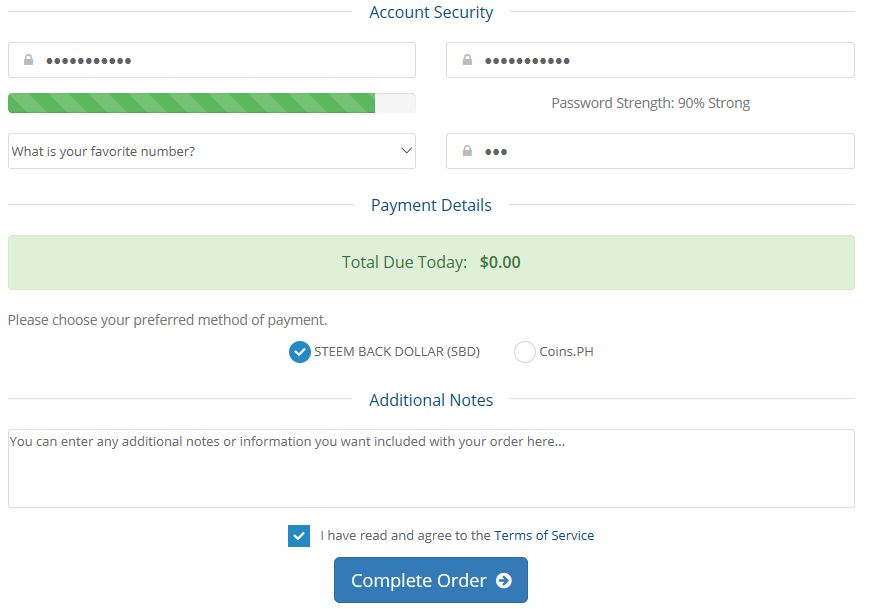Click the arrow icon on Complete Order
Image resolution: width=869 pixels, height=609 pixels.
click(504, 580)
